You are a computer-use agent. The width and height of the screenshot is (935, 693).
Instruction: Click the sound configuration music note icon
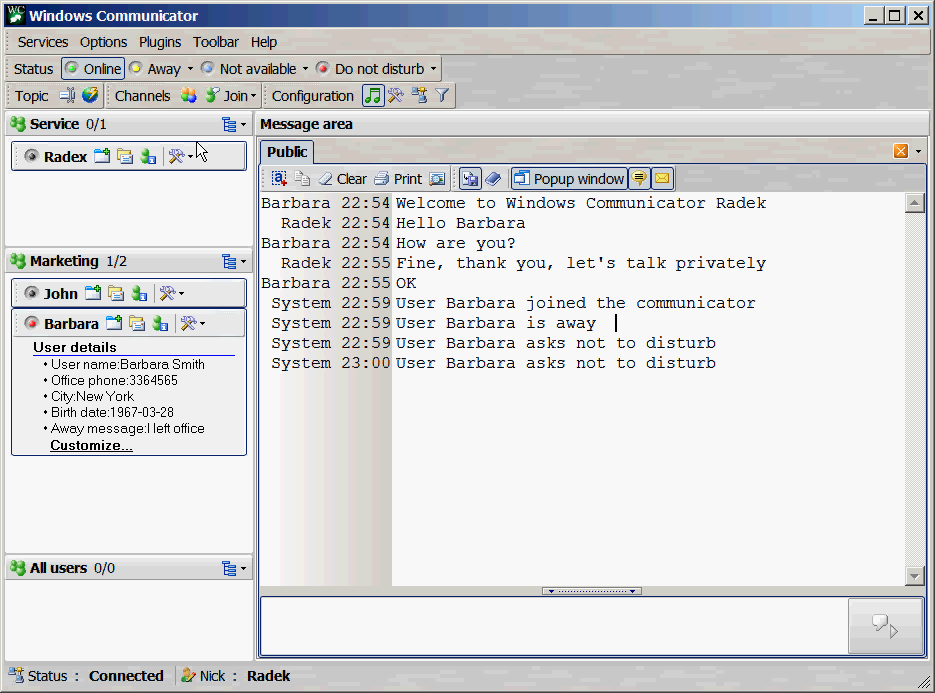(x=373, y=95)
